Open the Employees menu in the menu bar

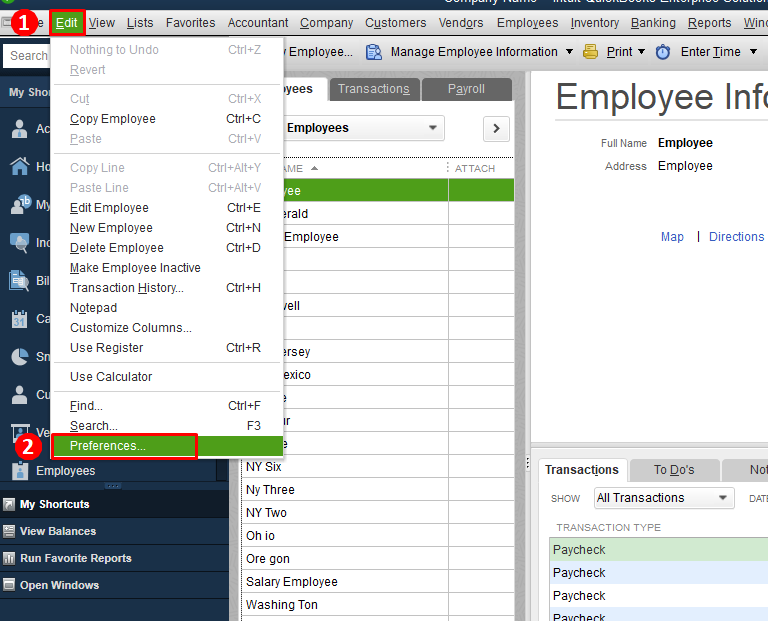(528, 23)
